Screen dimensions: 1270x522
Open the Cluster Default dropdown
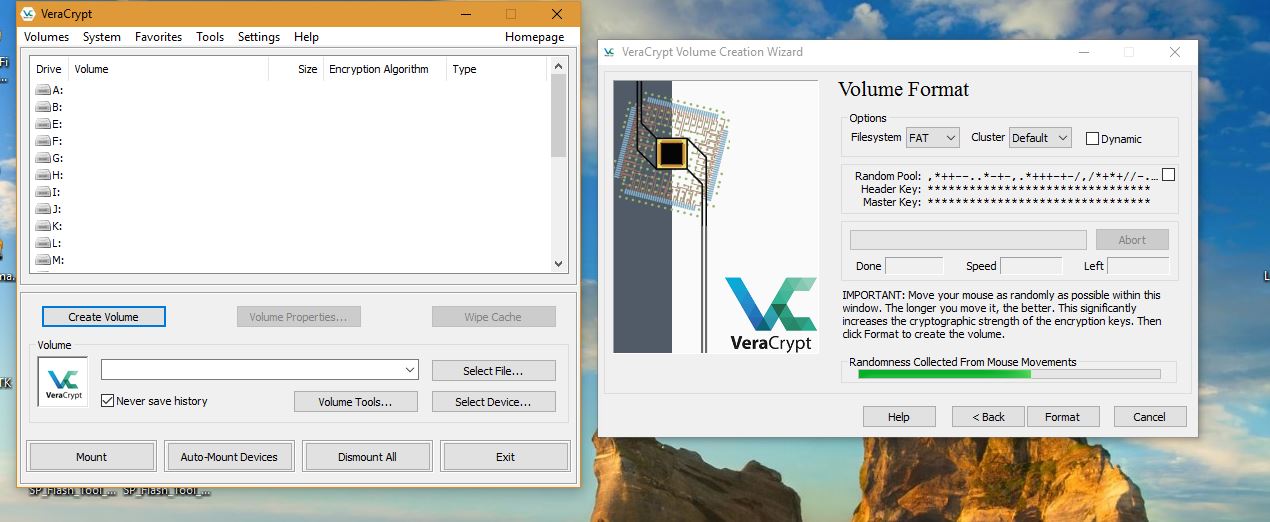1040,138
